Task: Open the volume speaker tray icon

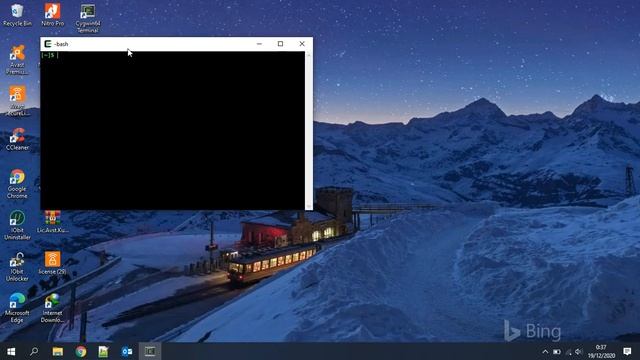Action: [x=578, y=352]
